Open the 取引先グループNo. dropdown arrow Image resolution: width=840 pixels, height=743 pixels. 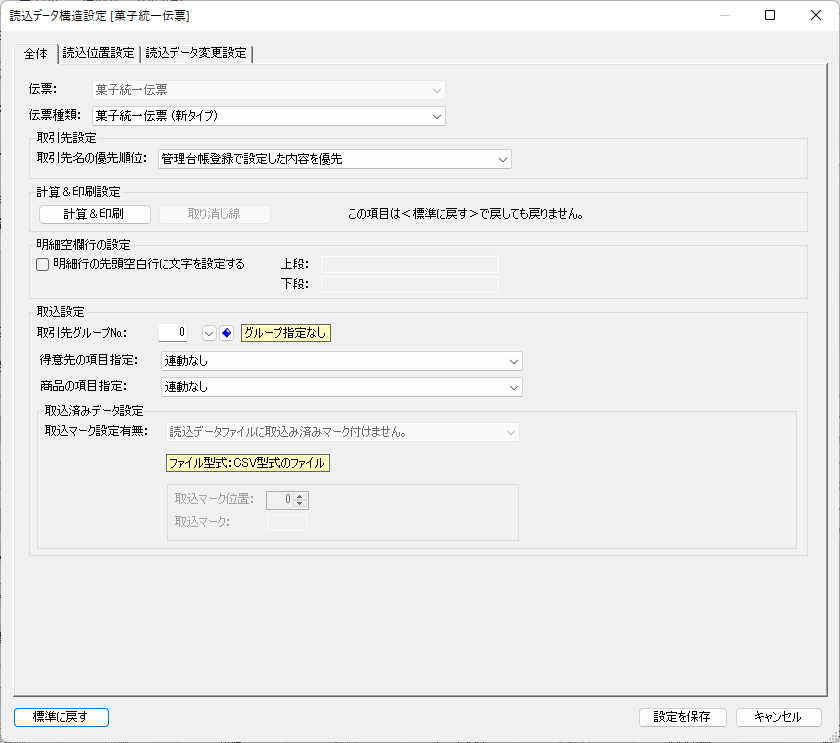point(209,333)
